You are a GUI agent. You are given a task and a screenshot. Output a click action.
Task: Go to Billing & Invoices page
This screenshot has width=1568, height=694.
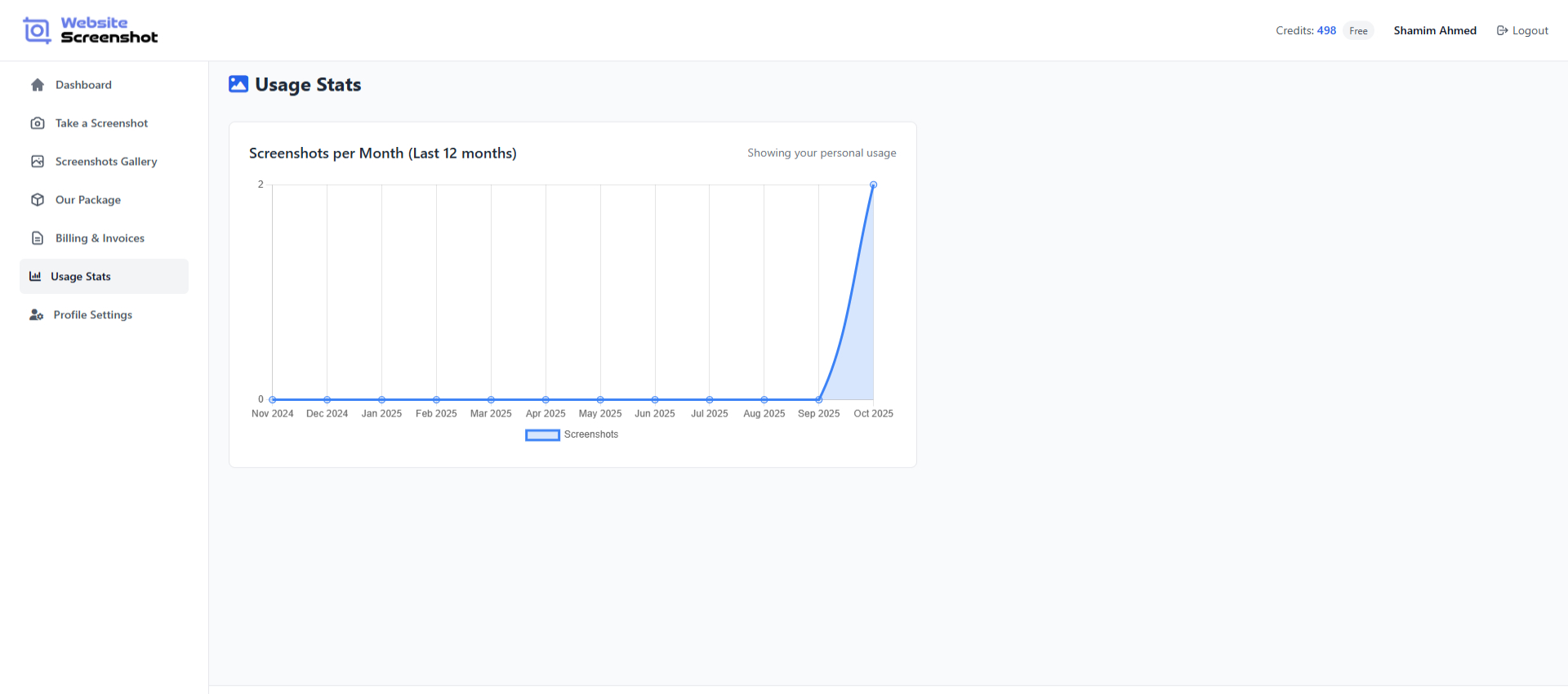point(100,238)
